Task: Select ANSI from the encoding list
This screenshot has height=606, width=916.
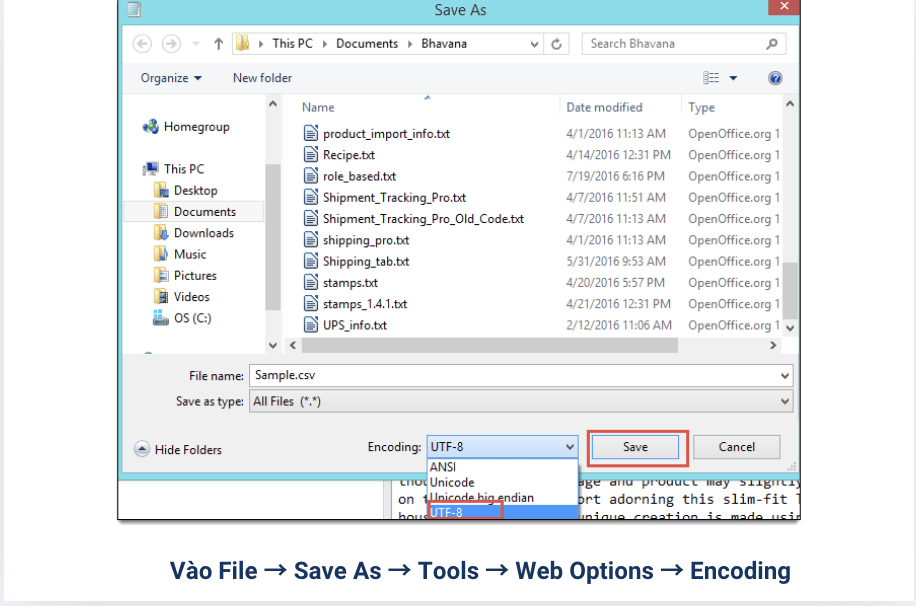Action: 443,467
